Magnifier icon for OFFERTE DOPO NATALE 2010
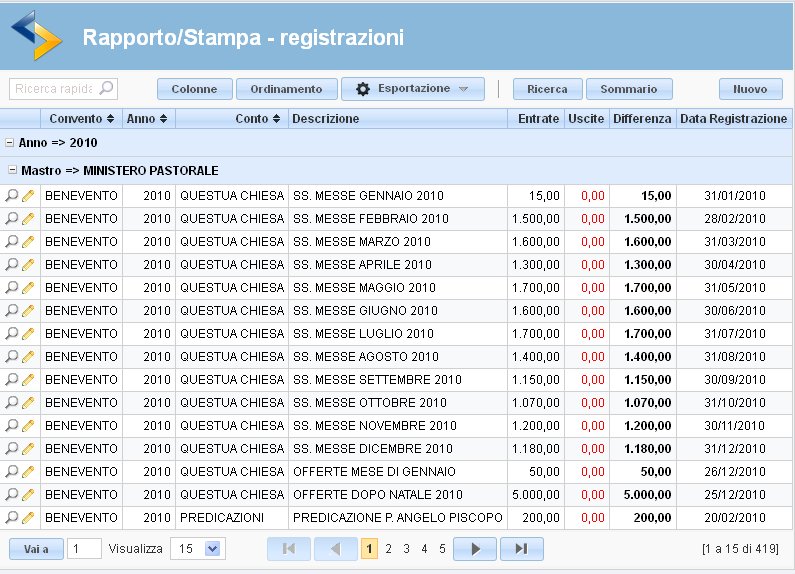The width and height of the screenshot is (795, 574). pyautogui.click(x=11, y=494)
